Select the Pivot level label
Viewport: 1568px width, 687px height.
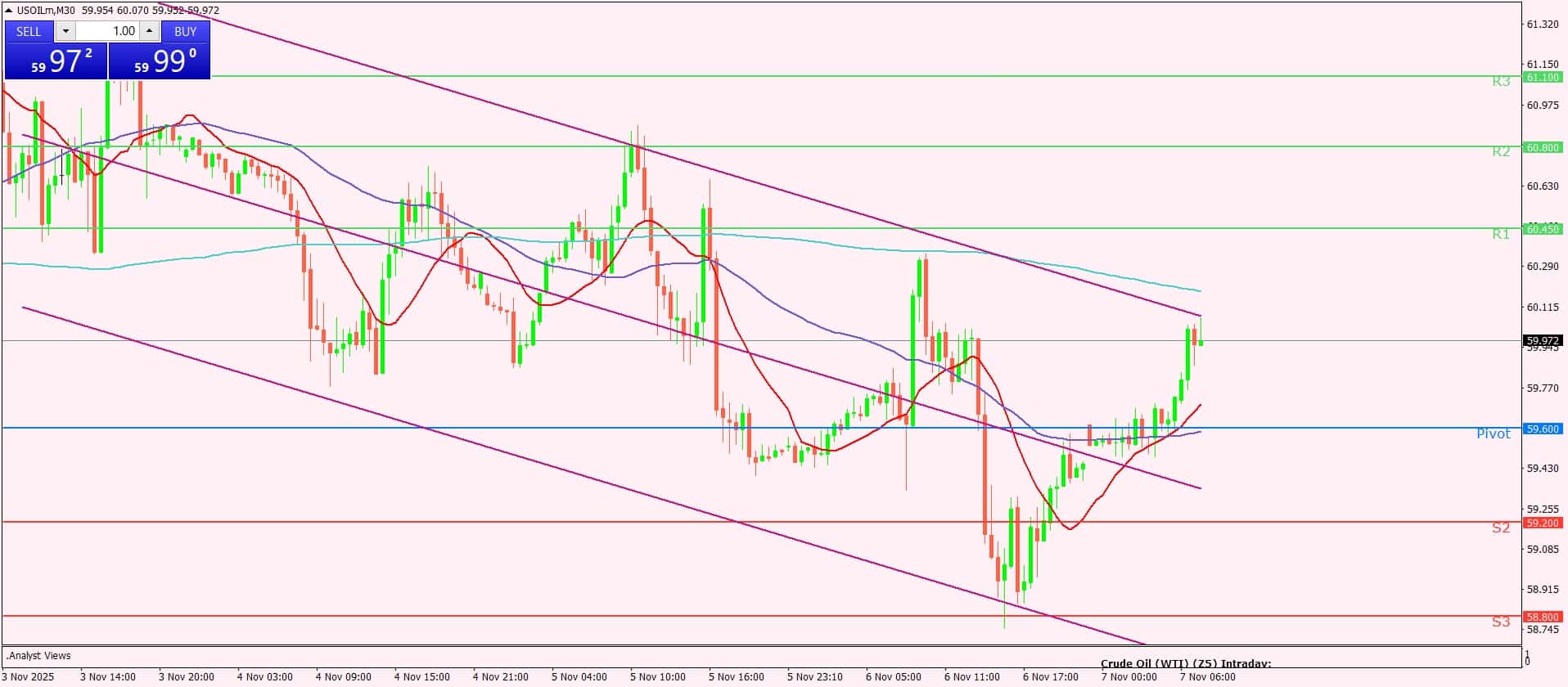pos(1494,433)
